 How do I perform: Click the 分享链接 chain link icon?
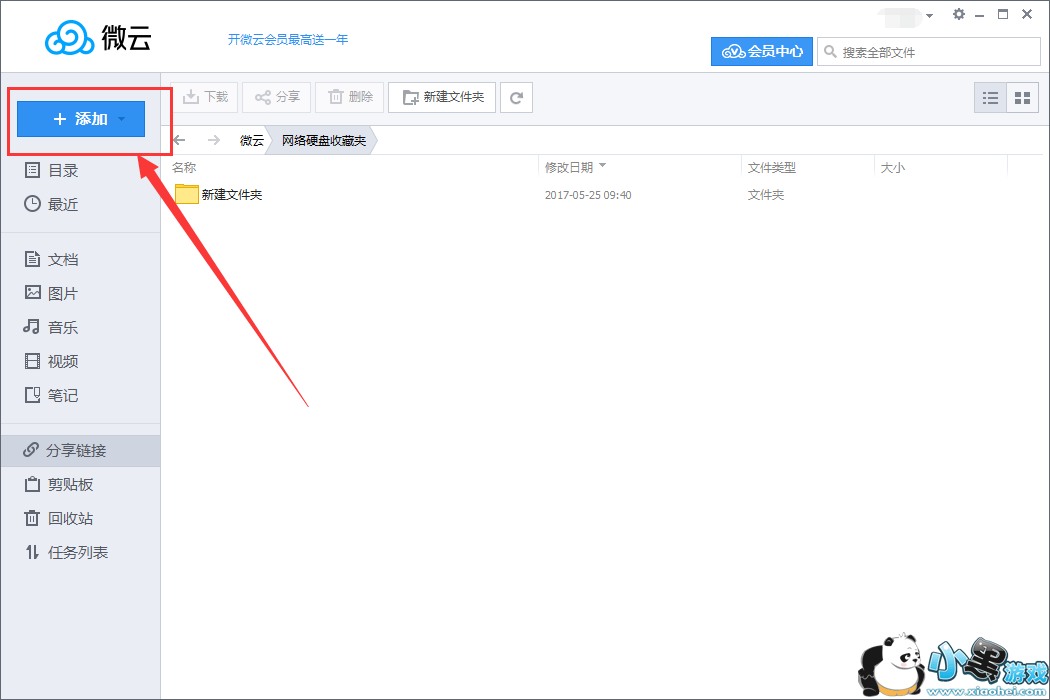click(31, 449)
